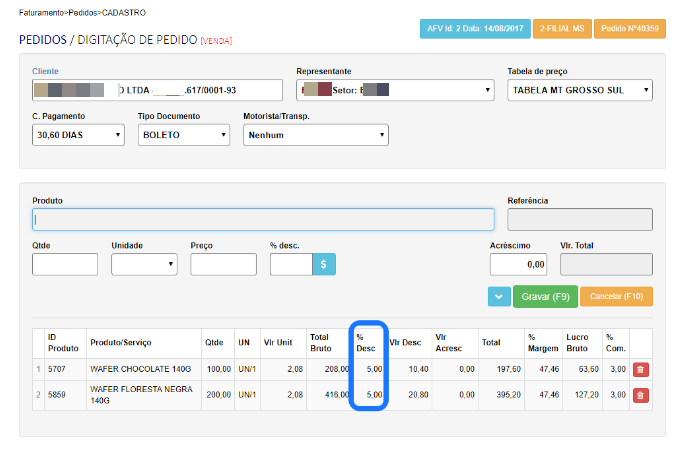Click the Preço input field
The width and height of the screenshot is (680, 449).
coord(224,264)
